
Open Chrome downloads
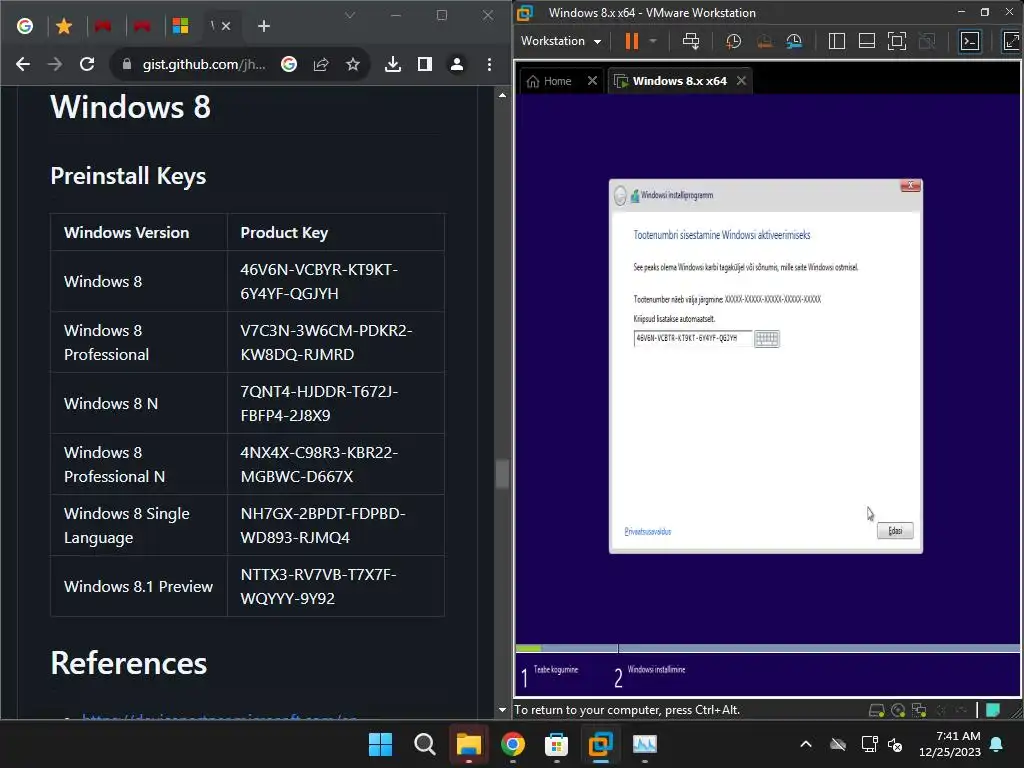pyautogui.click(x=392, y=64)
